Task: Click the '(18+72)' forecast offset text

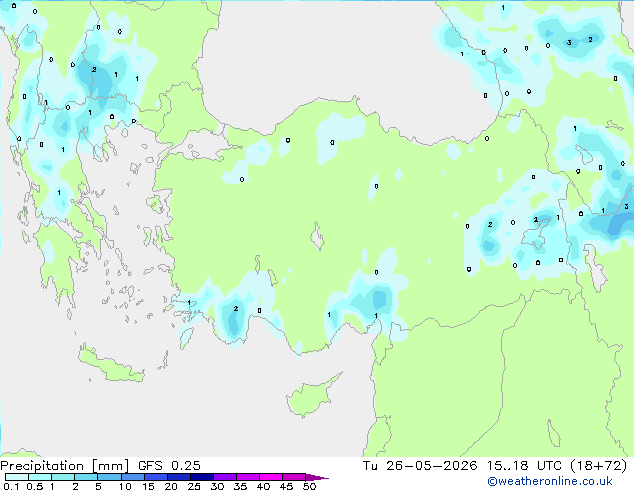Action: pyautogui.click(x=599, y=466)
